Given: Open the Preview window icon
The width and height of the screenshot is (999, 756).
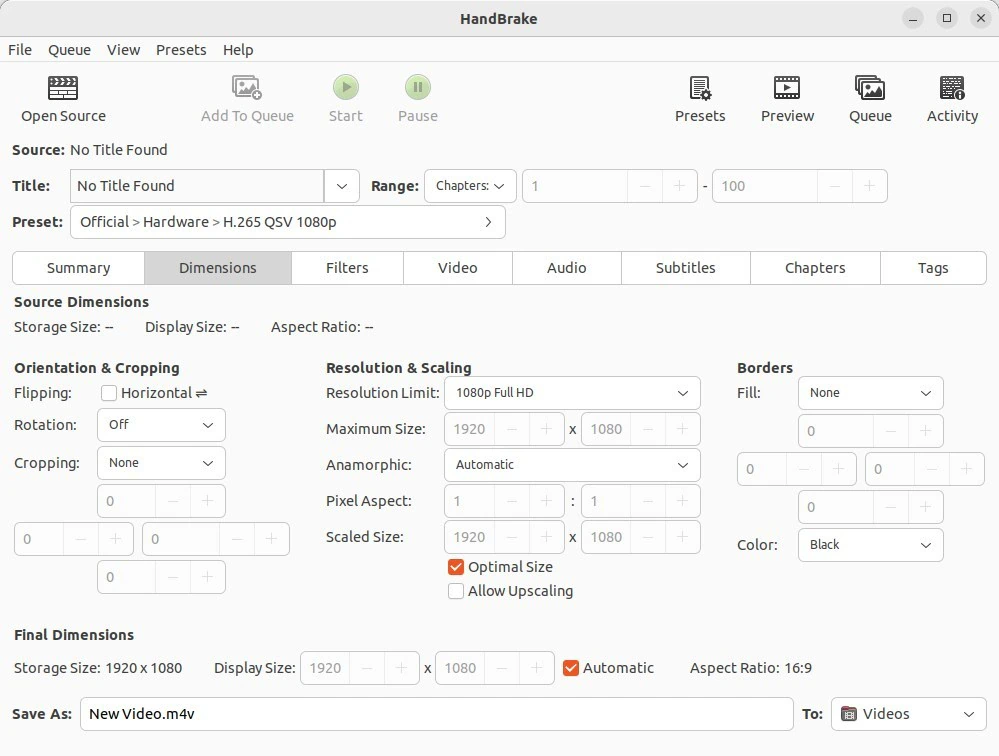Looking at the screenshot, I should [x=787, y=88].
